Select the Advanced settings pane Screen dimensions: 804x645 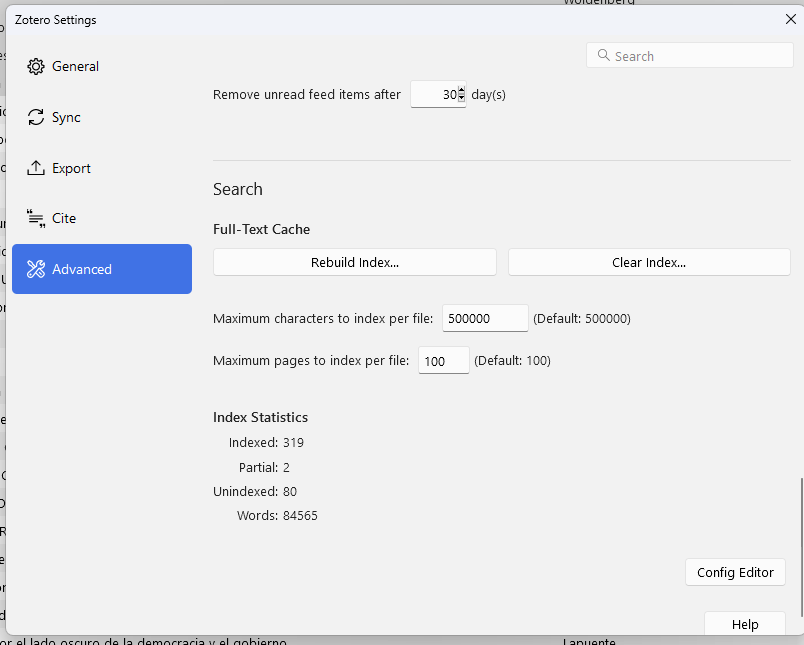[102, 269]
